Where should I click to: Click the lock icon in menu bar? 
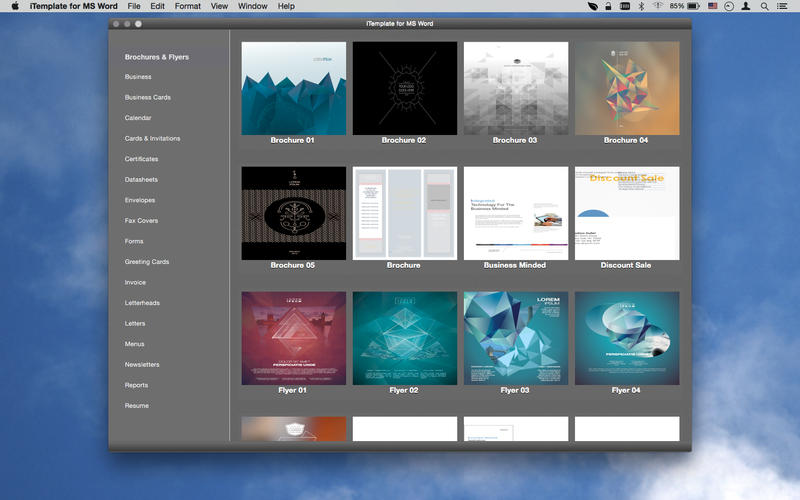click(x=608, y=6)
